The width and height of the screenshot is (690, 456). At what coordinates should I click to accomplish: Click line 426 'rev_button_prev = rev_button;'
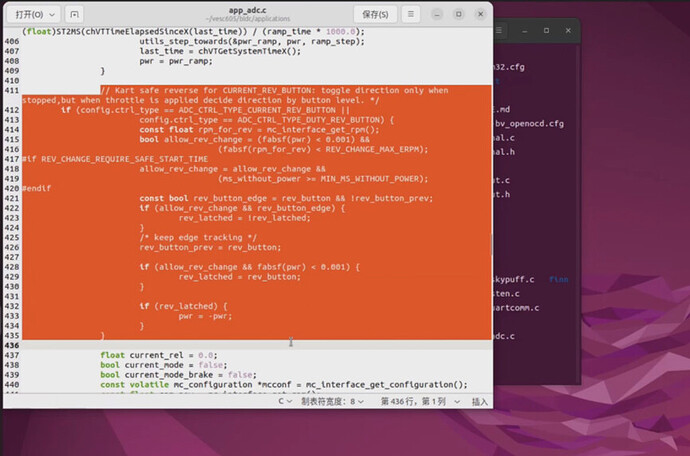pyautogui.click(x=210, y=247)
